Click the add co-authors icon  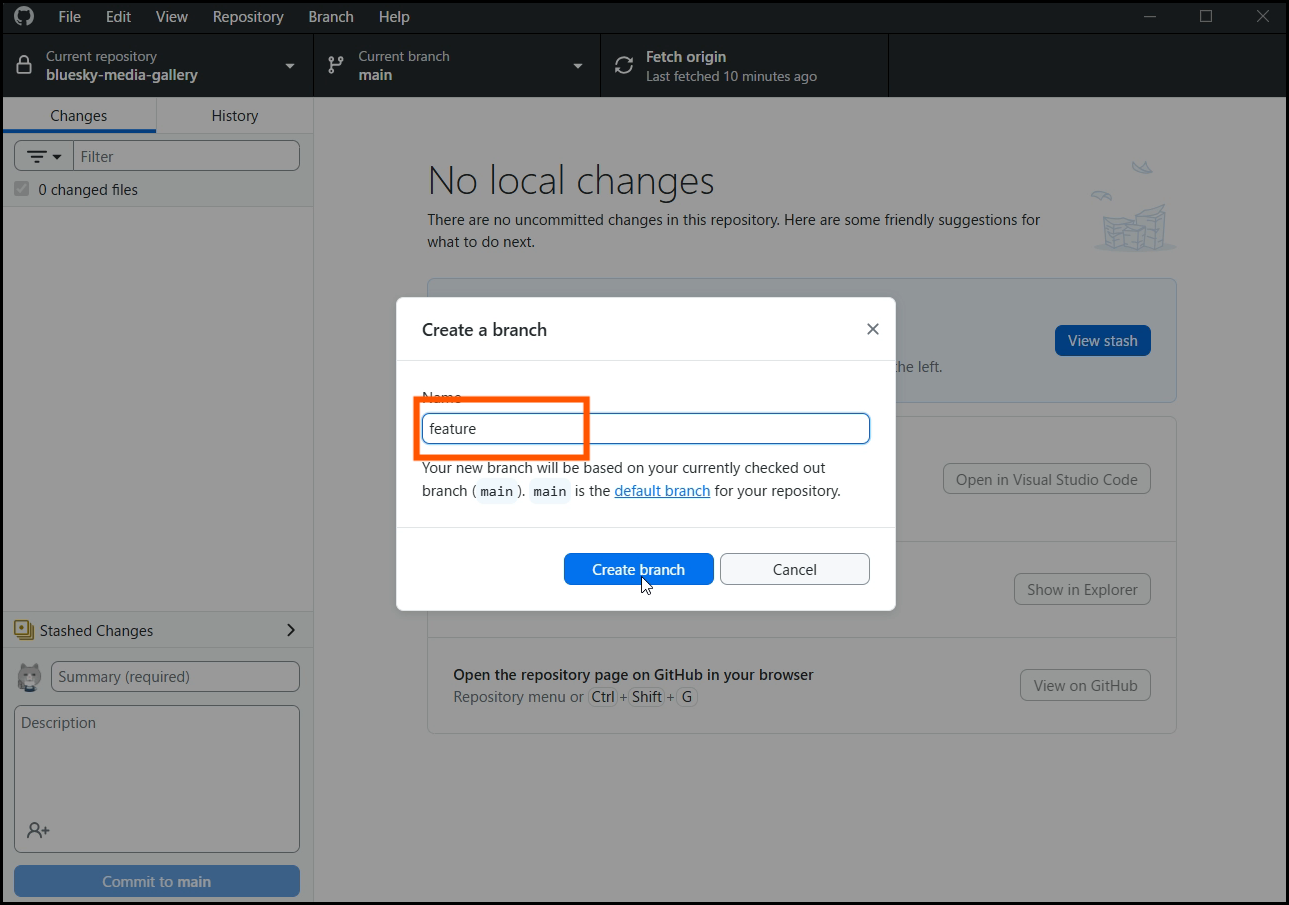tap(38, 830)
